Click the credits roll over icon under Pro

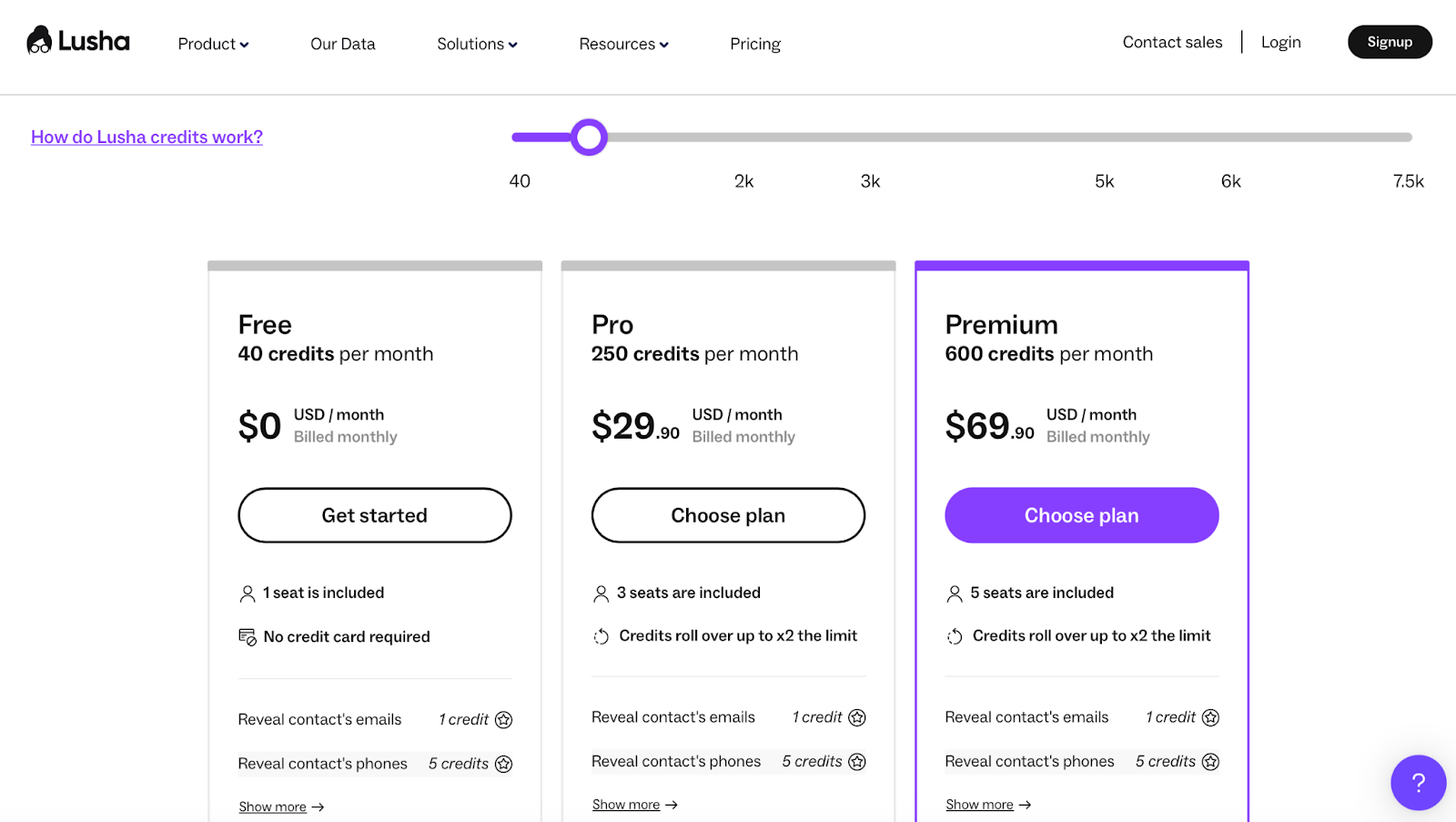coord(601,635)
